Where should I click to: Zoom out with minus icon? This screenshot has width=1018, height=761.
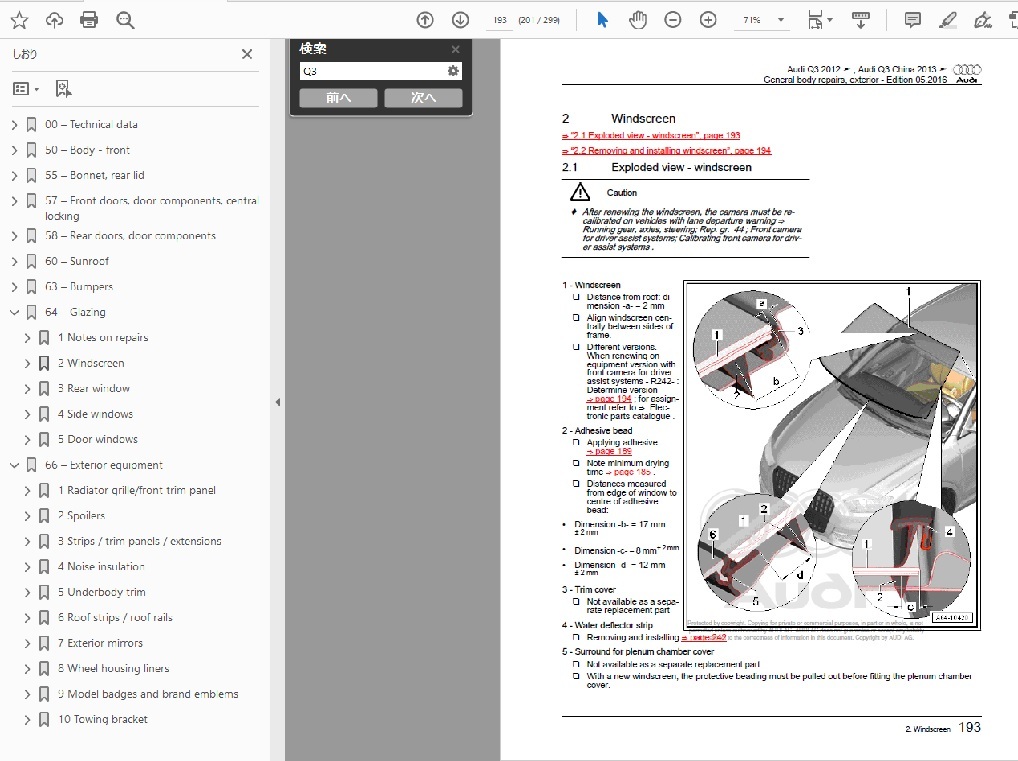pos(673,20)
